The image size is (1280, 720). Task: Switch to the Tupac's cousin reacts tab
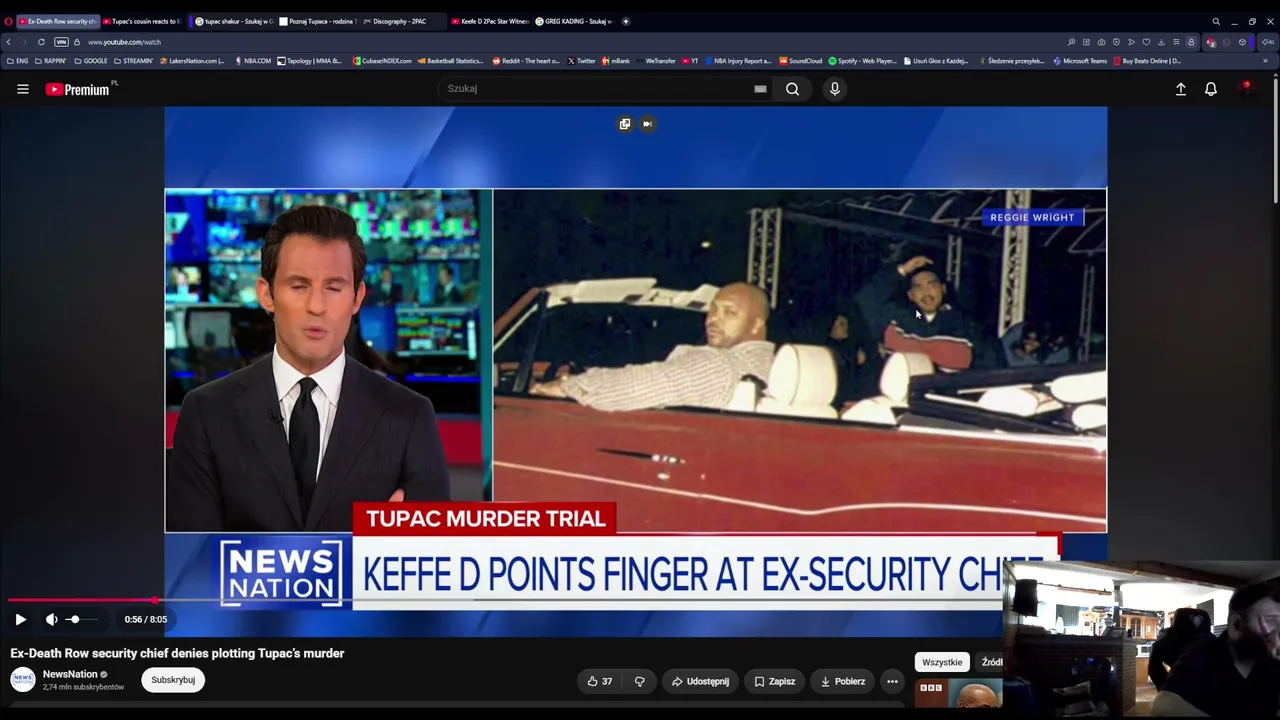(141, 21)
